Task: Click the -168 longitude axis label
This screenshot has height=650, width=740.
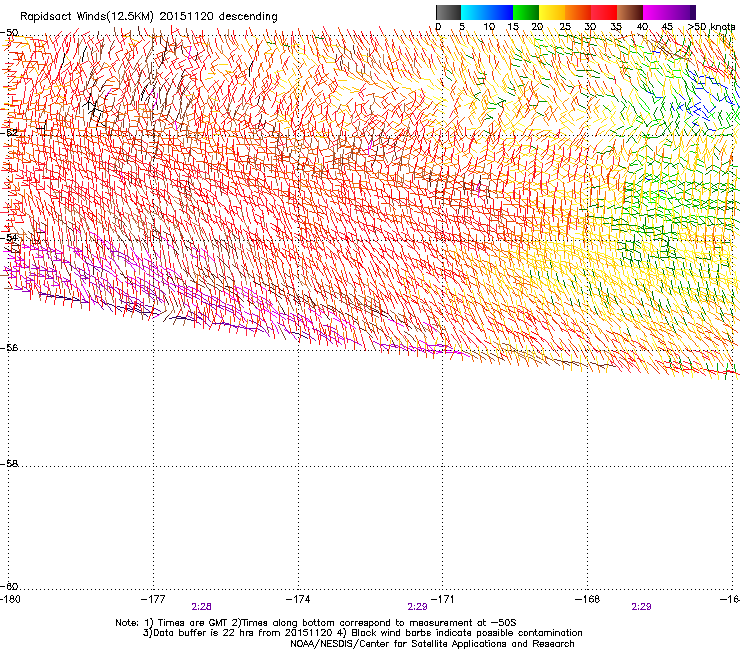Action: click(588, 599)
